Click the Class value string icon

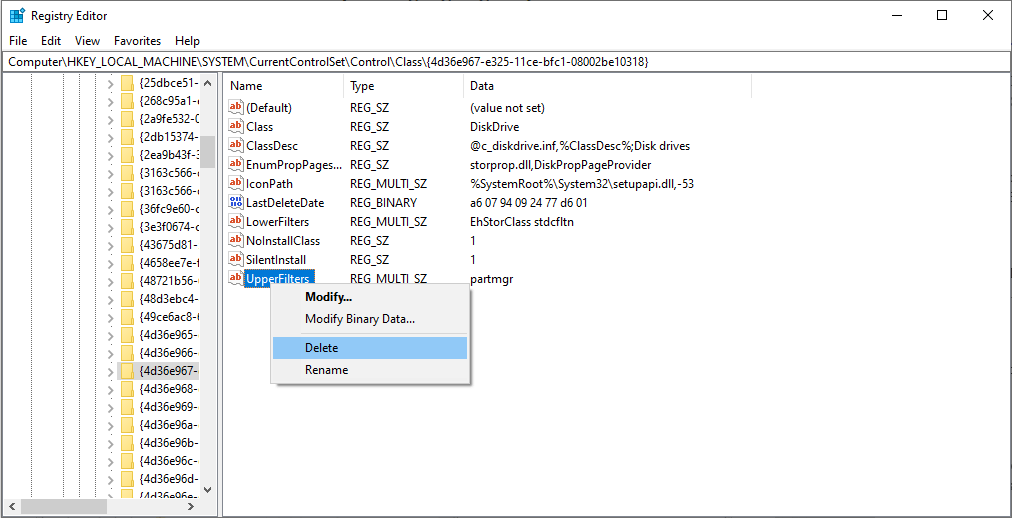coord(236,126)
